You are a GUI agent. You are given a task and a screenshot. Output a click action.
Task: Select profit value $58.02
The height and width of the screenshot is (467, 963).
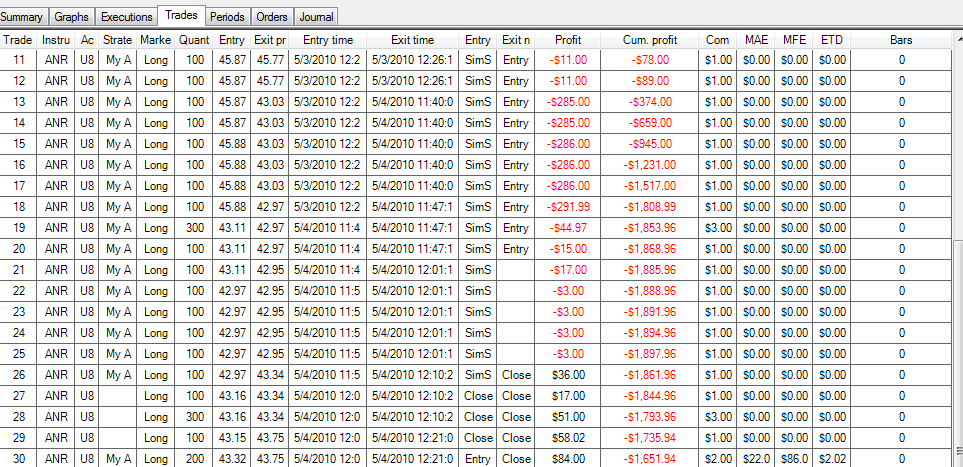[568, 438]
